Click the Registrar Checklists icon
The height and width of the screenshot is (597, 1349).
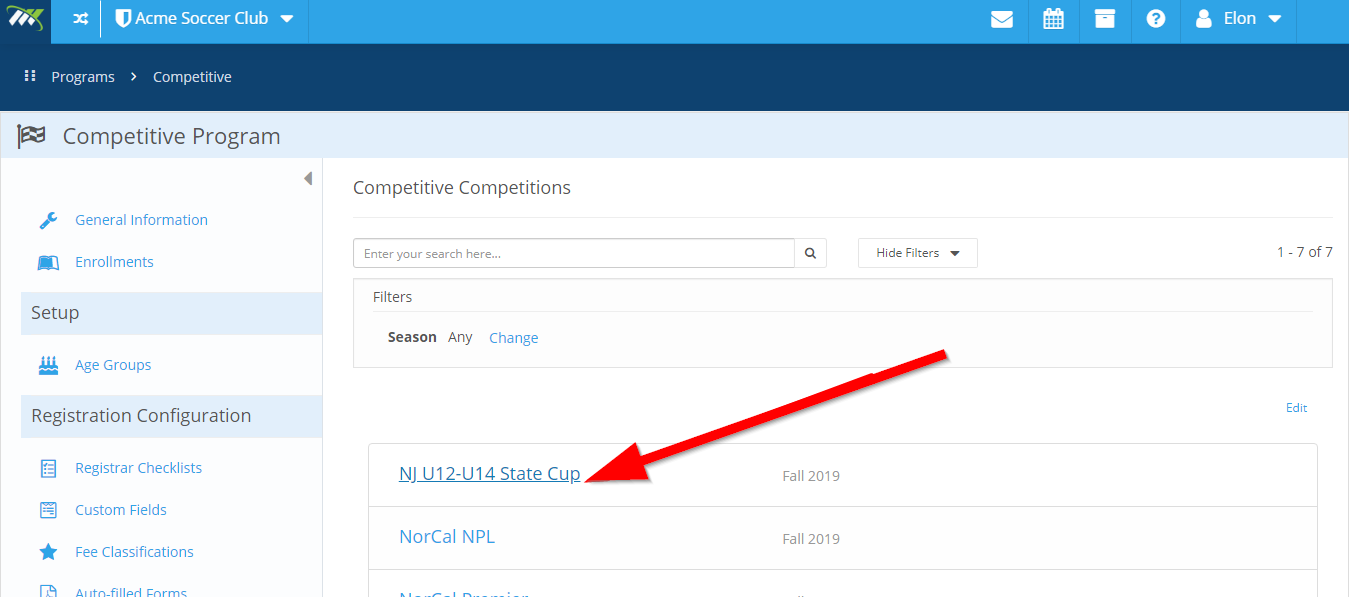tap(48, 468)
